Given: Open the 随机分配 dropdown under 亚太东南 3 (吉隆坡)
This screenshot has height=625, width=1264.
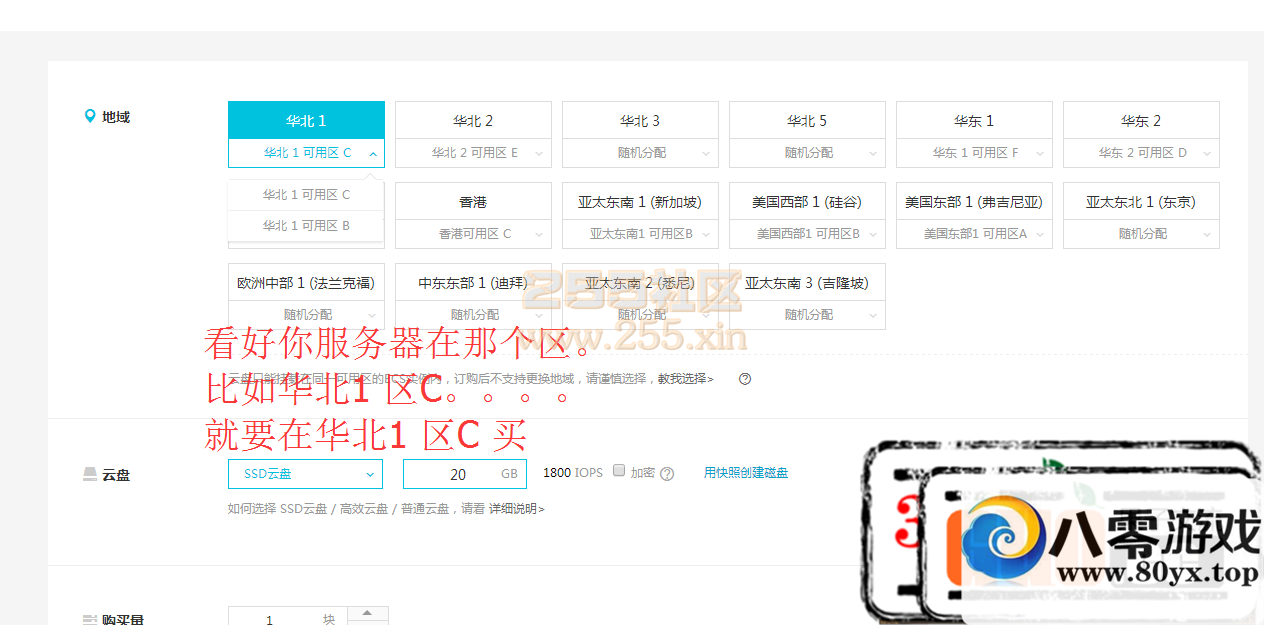Looking at the screenshot, I should pyautogui.click(x=807, y=315).
